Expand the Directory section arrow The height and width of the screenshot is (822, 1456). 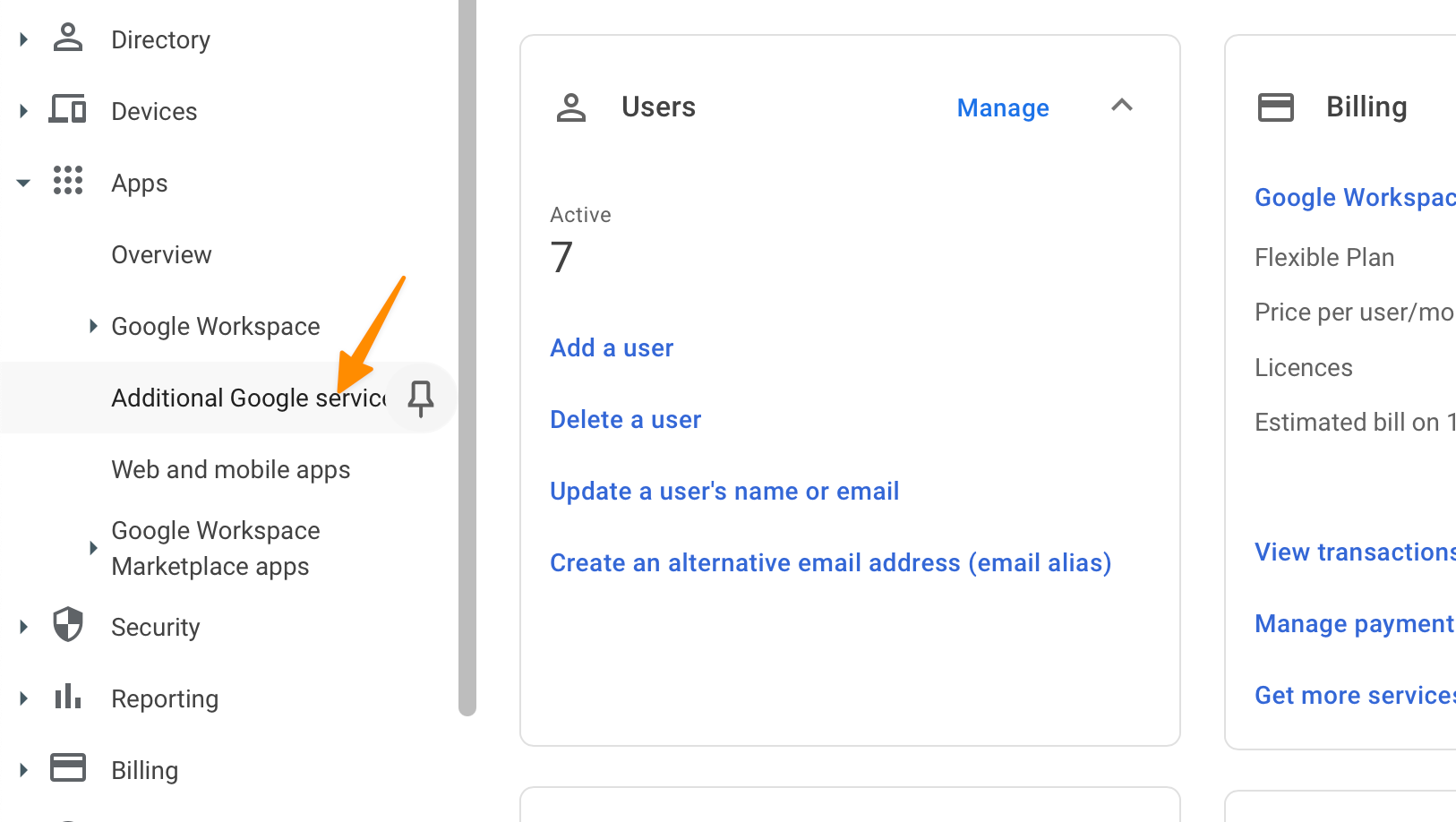coord(23,39)
